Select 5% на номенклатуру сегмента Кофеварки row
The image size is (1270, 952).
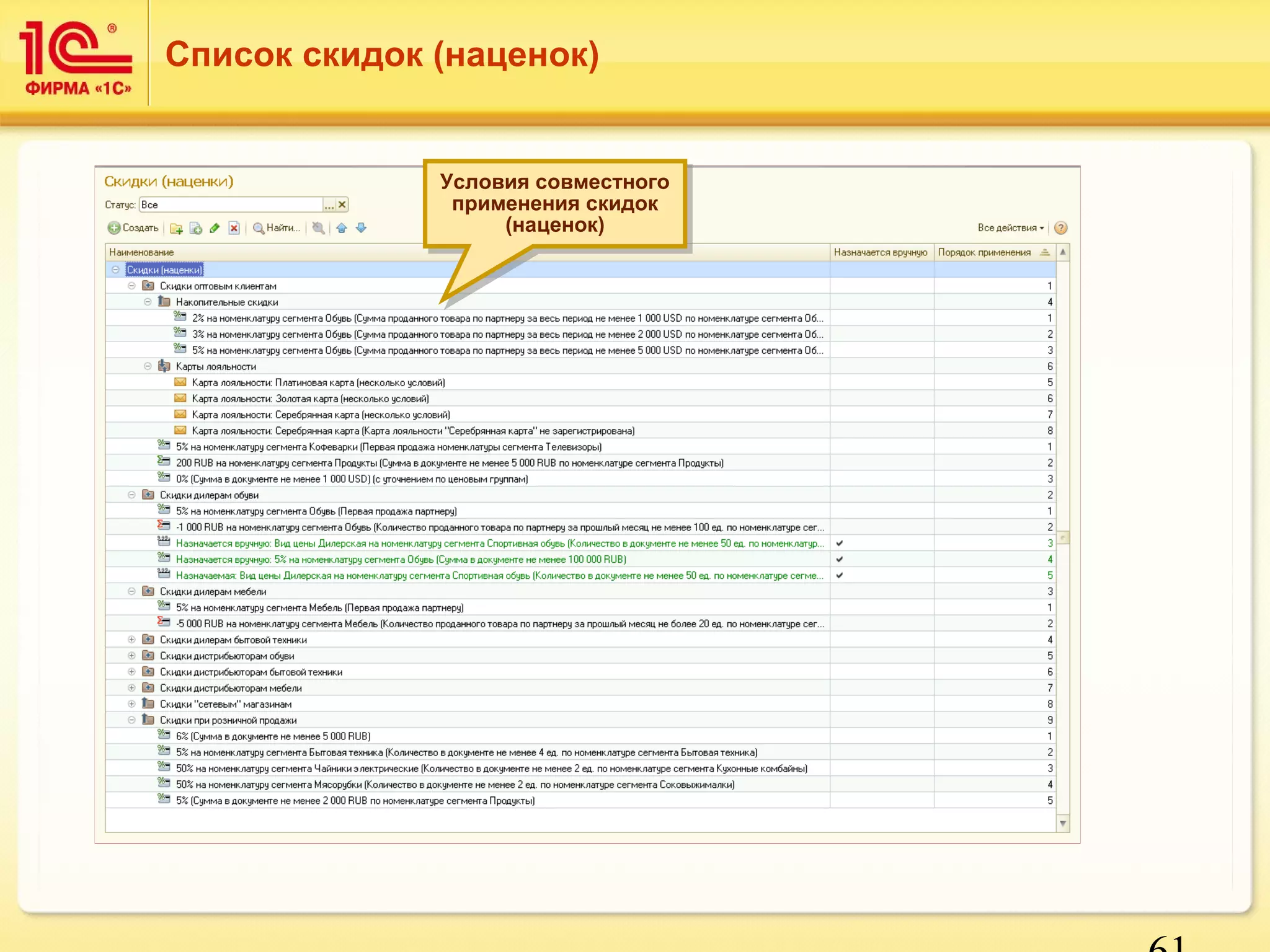(581, 447)
